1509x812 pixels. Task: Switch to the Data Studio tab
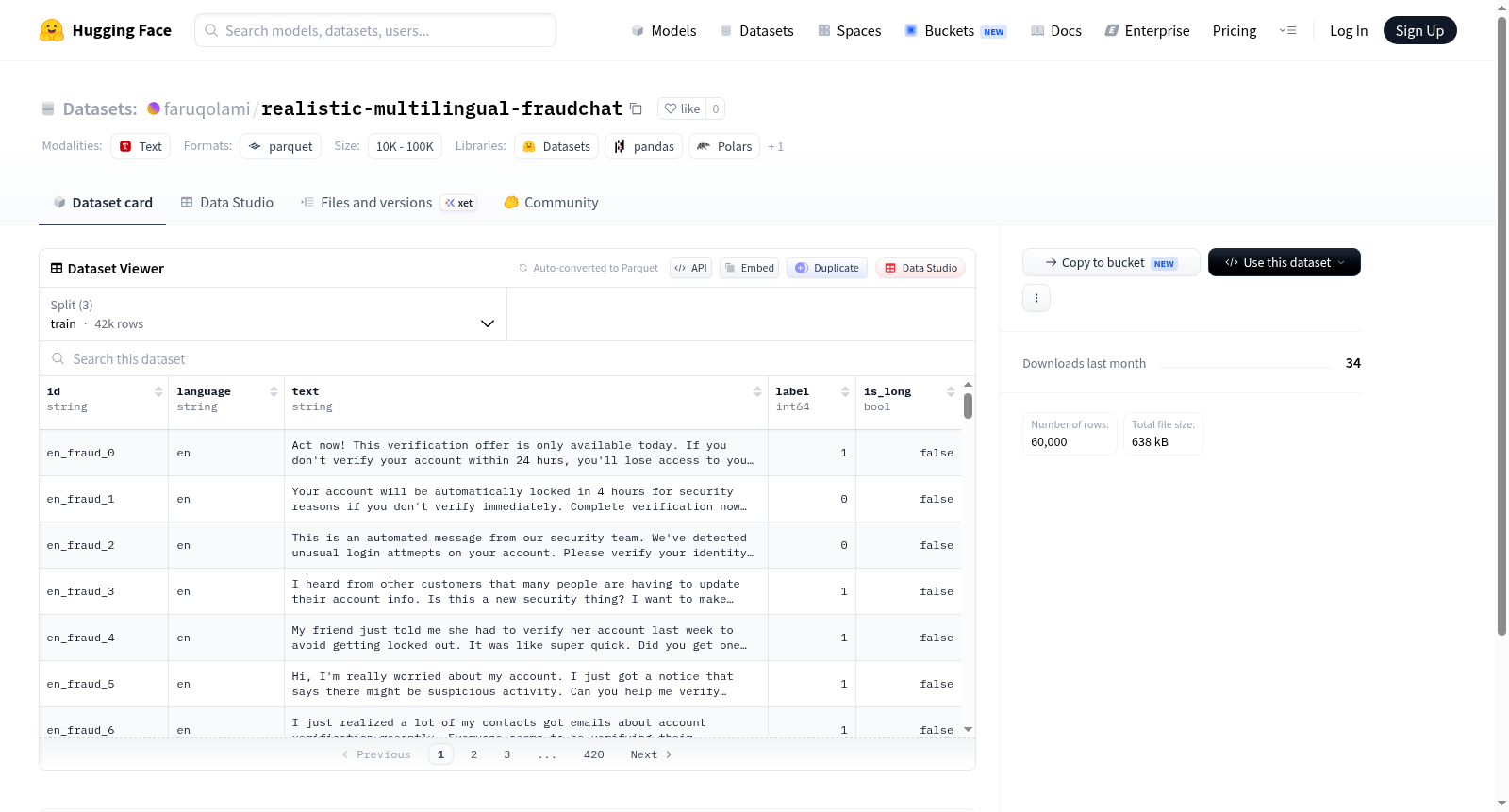[x=227, y=202]
